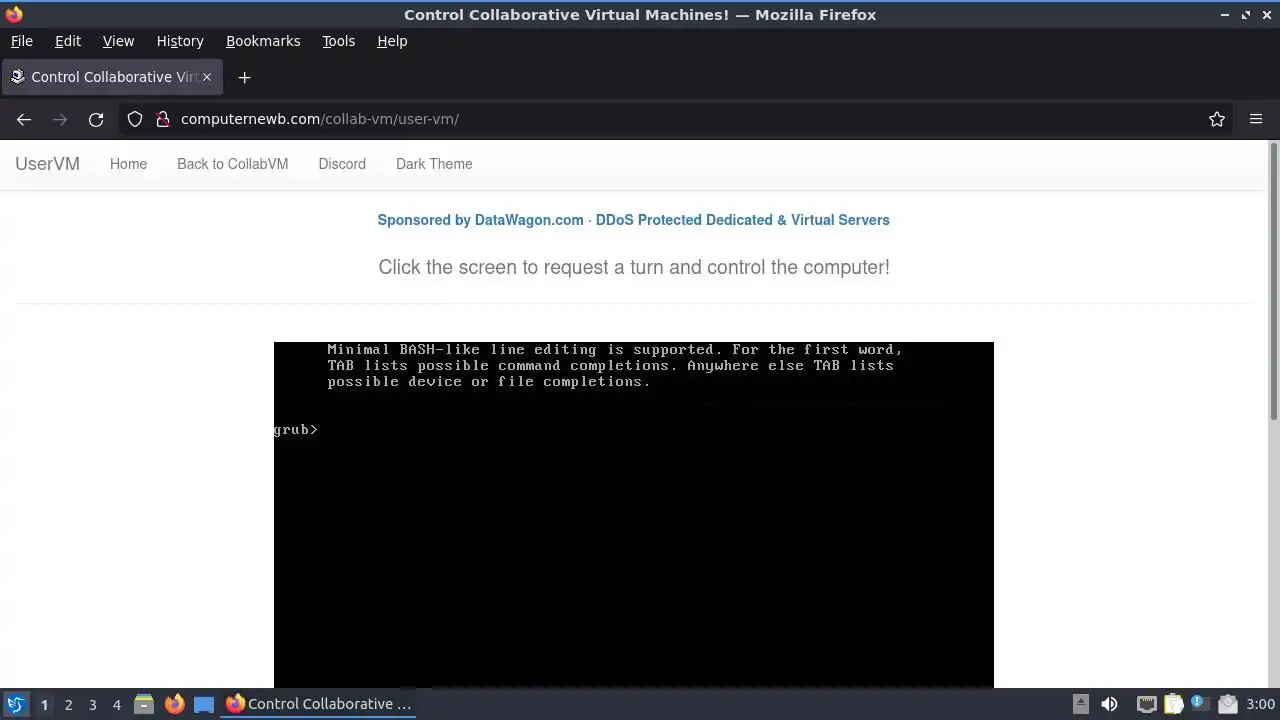1280x720 pixels.
Task: Click the page vertical scrollbar
Action: [1273, 283]
